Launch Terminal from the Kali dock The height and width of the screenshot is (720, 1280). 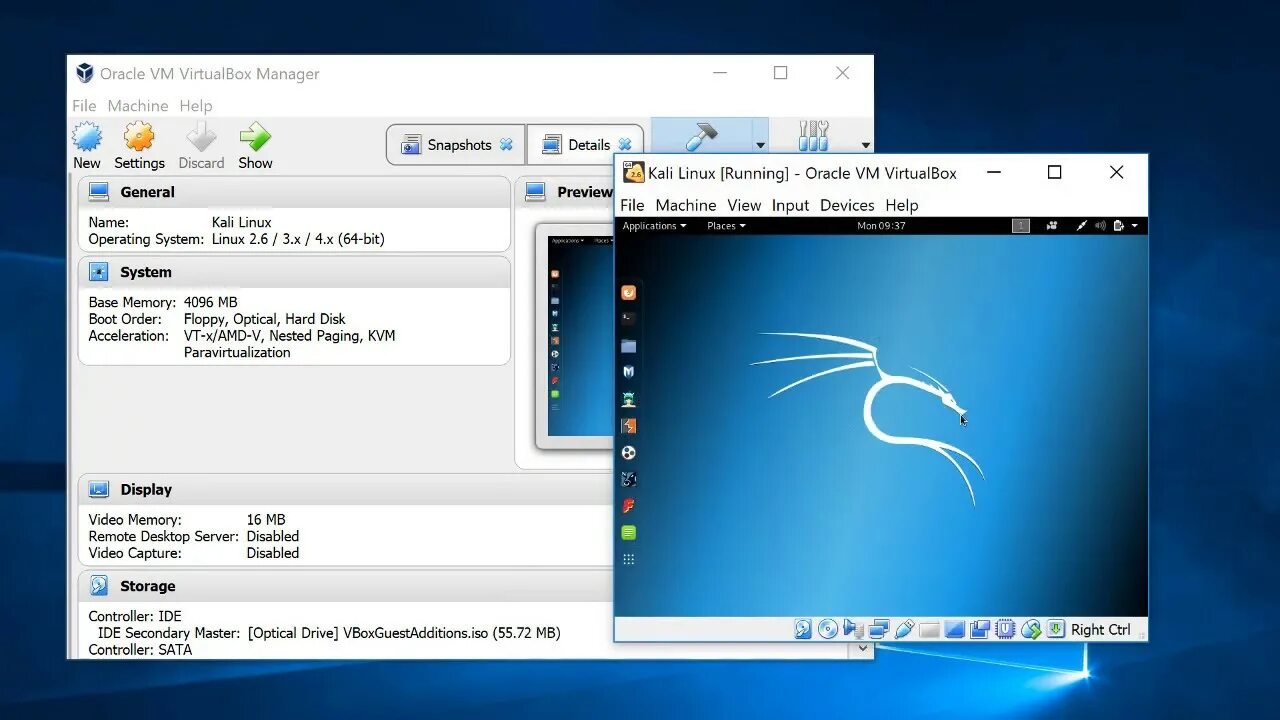pos(628,318)
